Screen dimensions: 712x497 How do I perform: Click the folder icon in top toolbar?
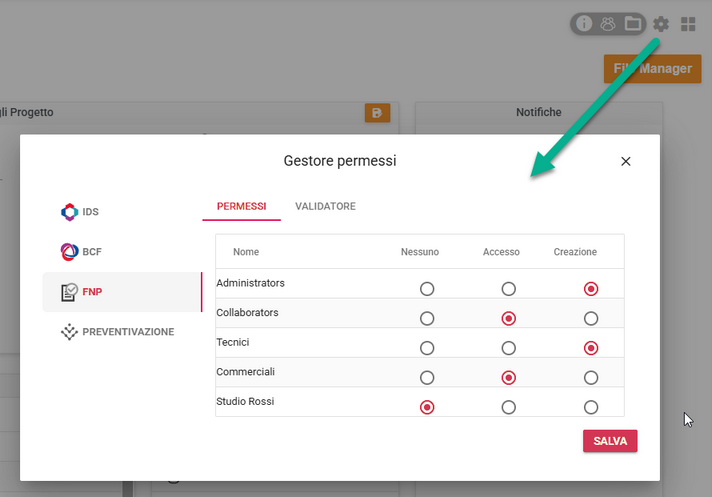[632, 24]
